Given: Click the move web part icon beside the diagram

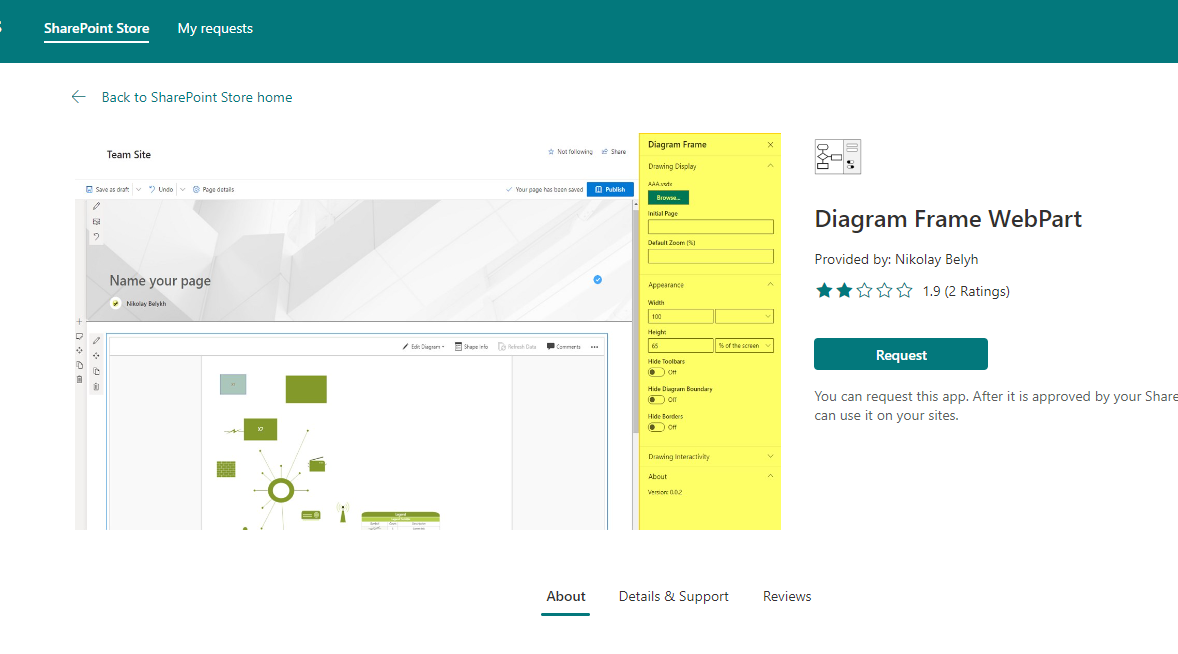Looking at the screenshot, I should pos(96,356).
